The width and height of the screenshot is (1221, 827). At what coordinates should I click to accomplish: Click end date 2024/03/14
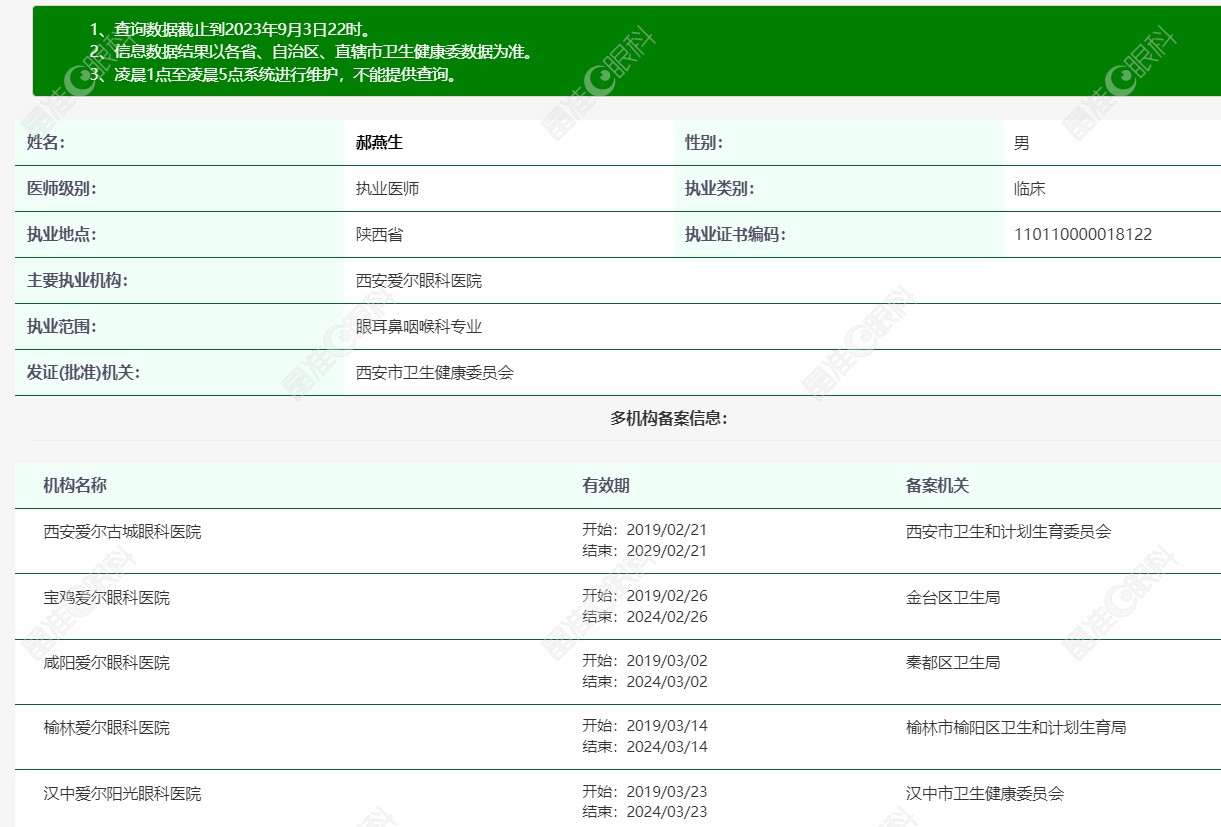click(x=667, y=747)
